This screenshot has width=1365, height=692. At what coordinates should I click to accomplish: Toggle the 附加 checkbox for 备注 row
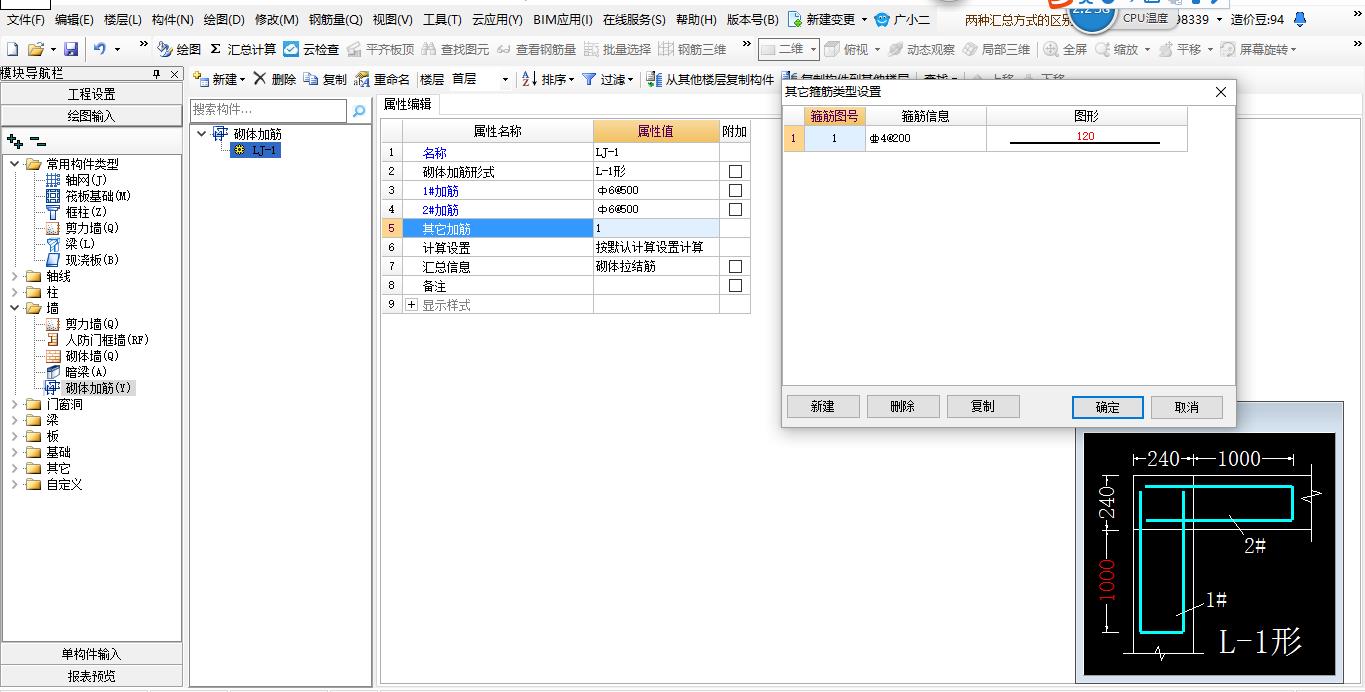pos(735,286)
